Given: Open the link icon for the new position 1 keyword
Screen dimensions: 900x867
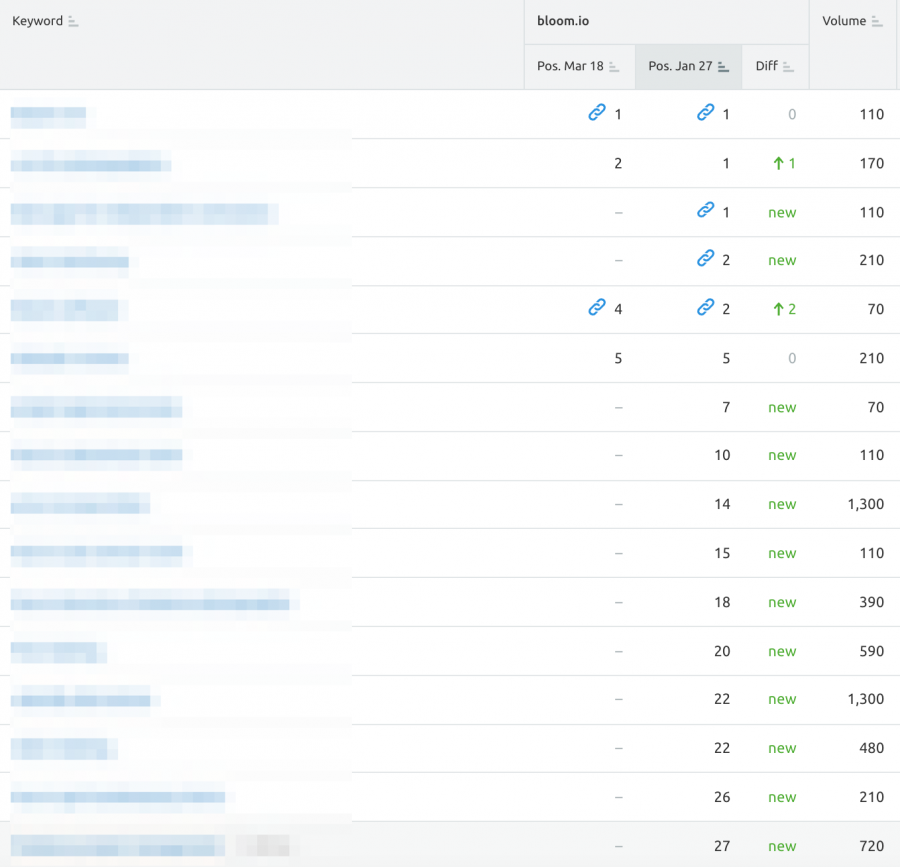Looking at the screenshot, I should 706,211.
